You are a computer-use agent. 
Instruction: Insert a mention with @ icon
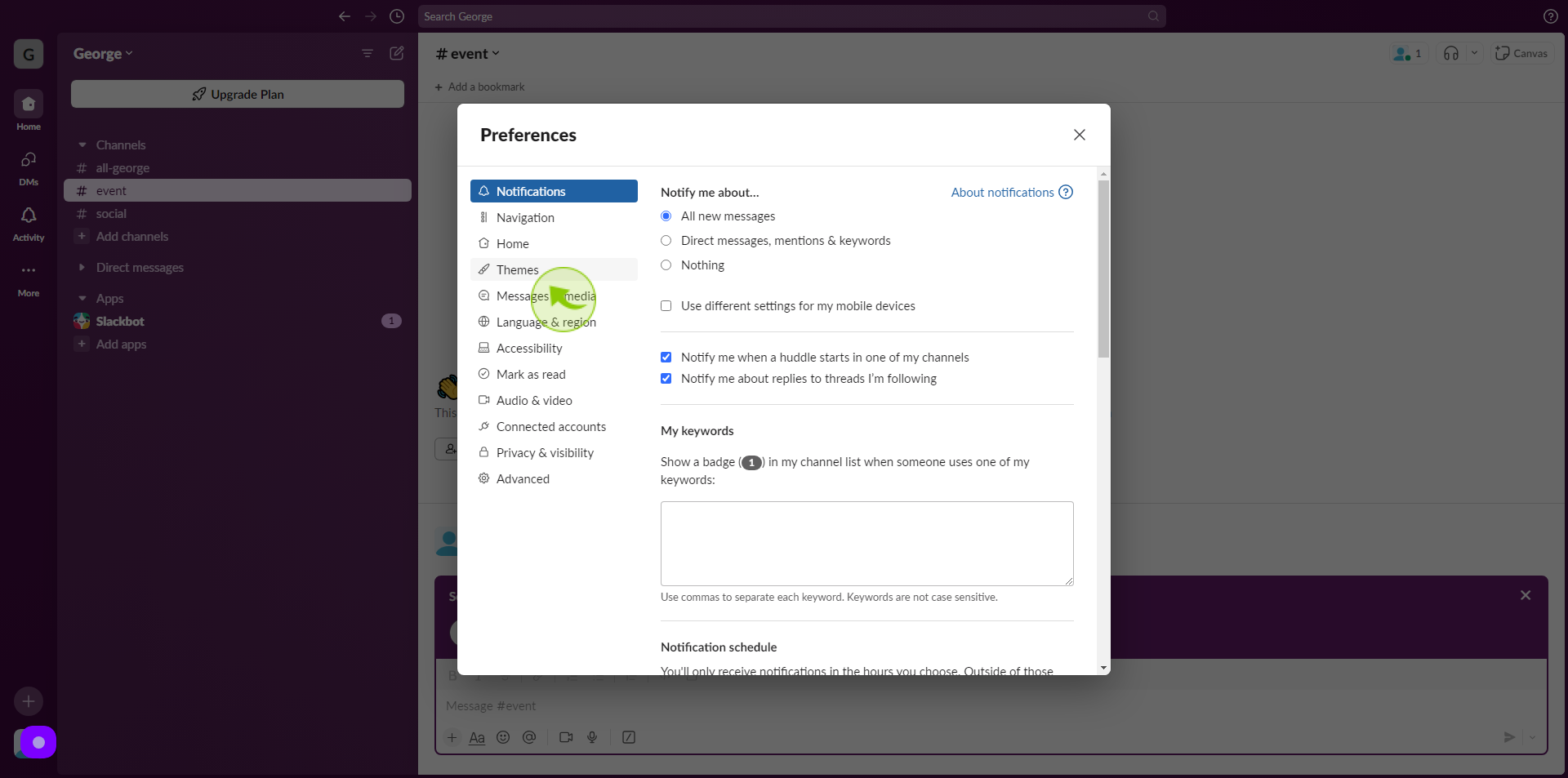[x=529, y=737]
